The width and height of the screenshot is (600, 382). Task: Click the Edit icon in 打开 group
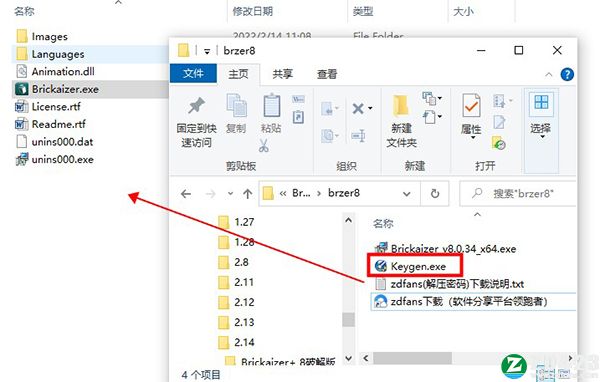pyautogui.click(x=499, y=122)
